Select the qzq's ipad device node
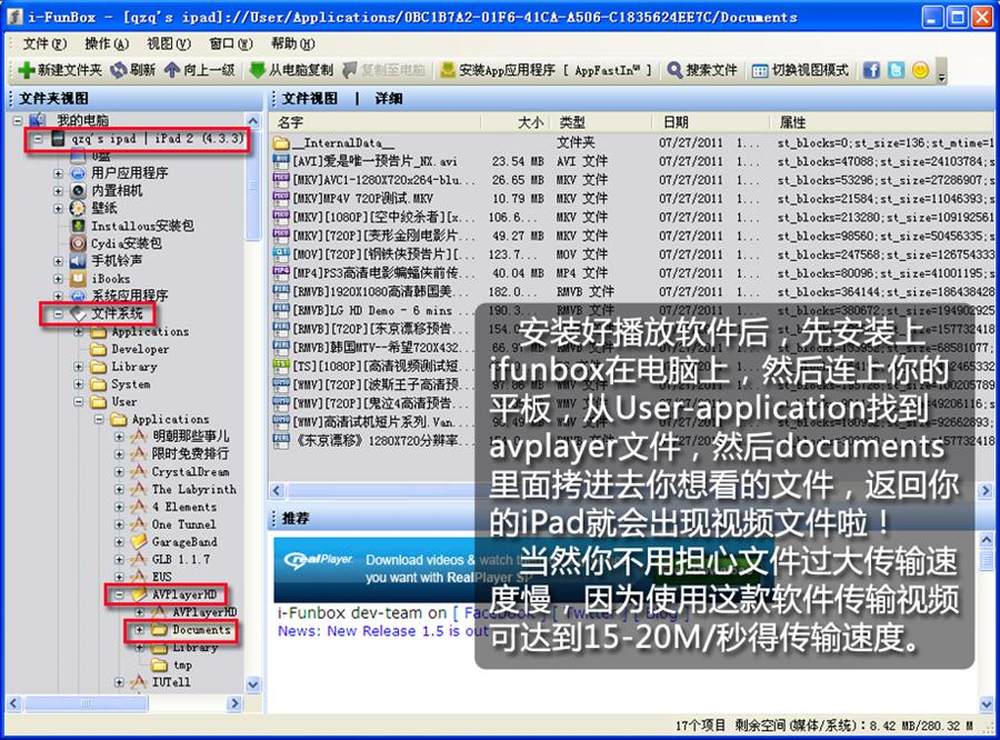1000x740 pixels. [x=157, y=138]
